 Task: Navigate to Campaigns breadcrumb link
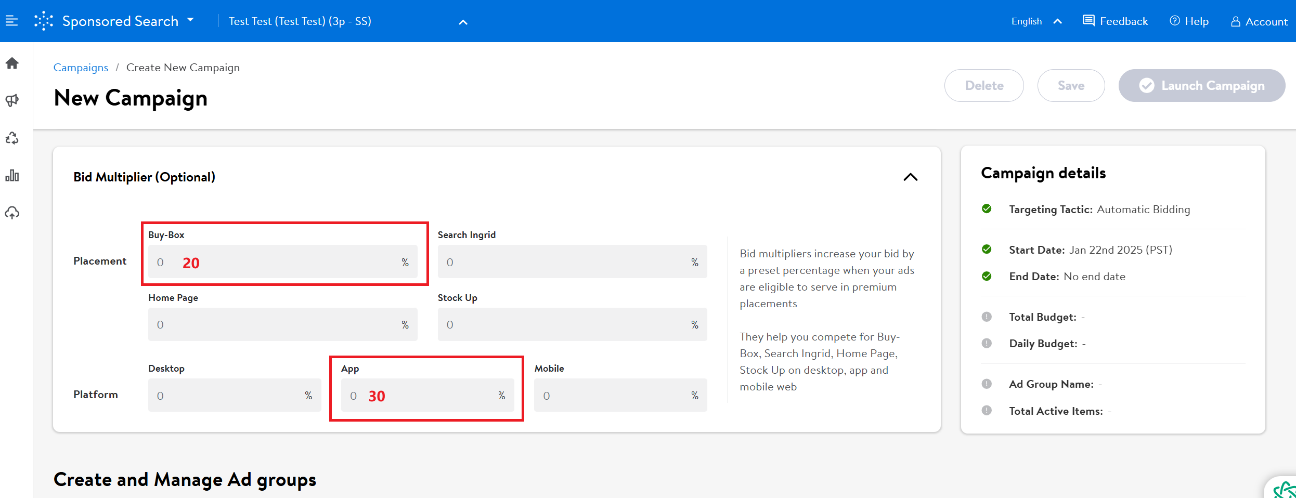[x=81, y=68]
